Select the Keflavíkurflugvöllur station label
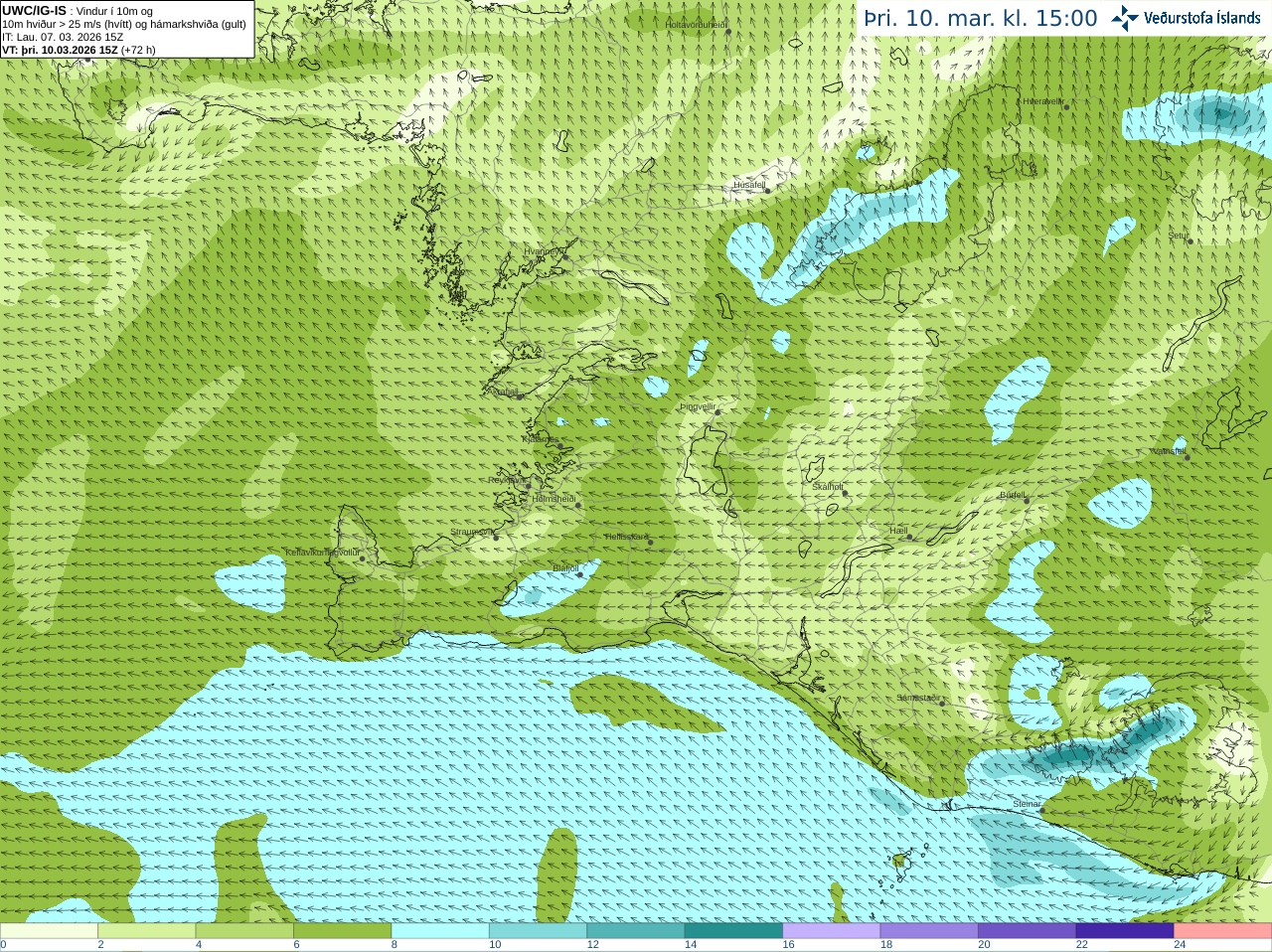 click(322, 553)
